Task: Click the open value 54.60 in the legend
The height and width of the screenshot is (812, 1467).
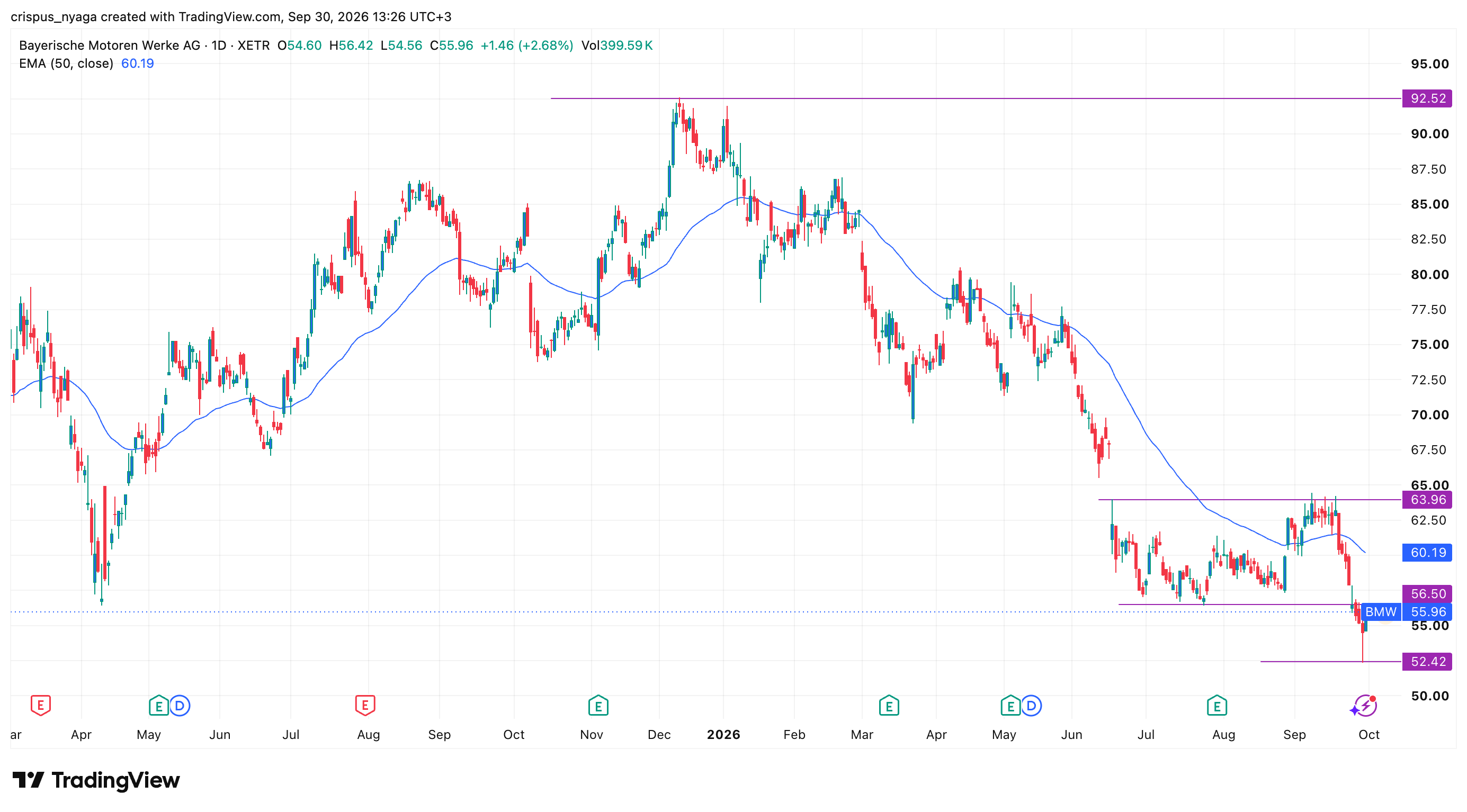Action: click(304, 46)
